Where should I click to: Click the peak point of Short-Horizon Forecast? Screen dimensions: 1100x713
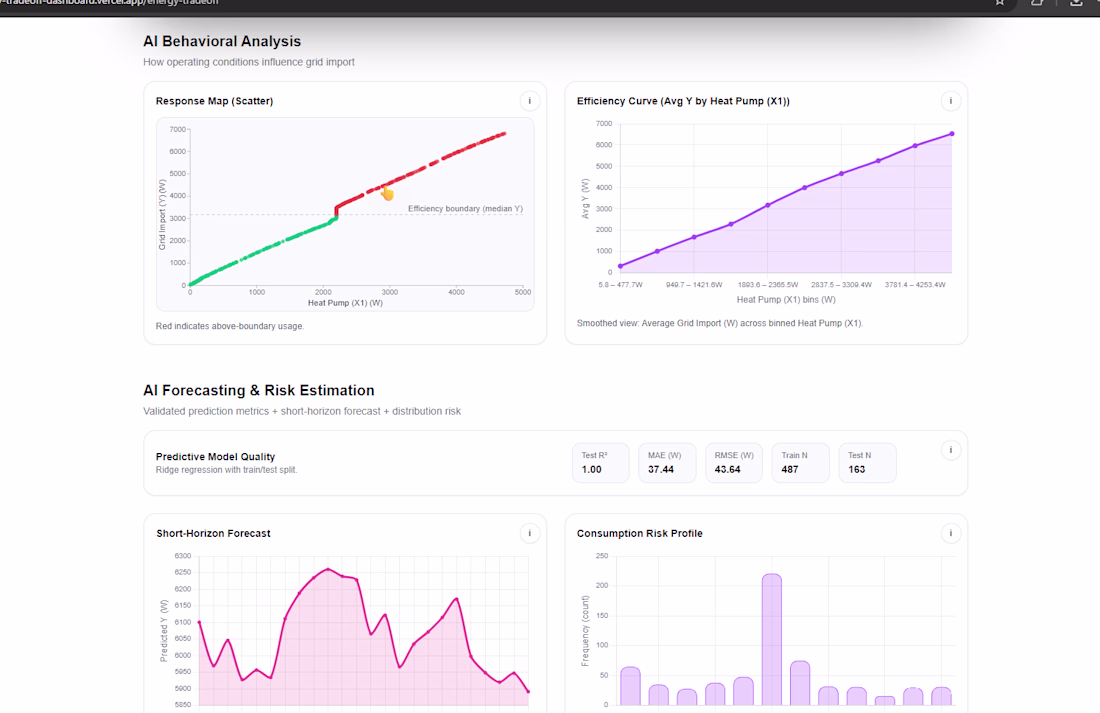tap(328, 569)
